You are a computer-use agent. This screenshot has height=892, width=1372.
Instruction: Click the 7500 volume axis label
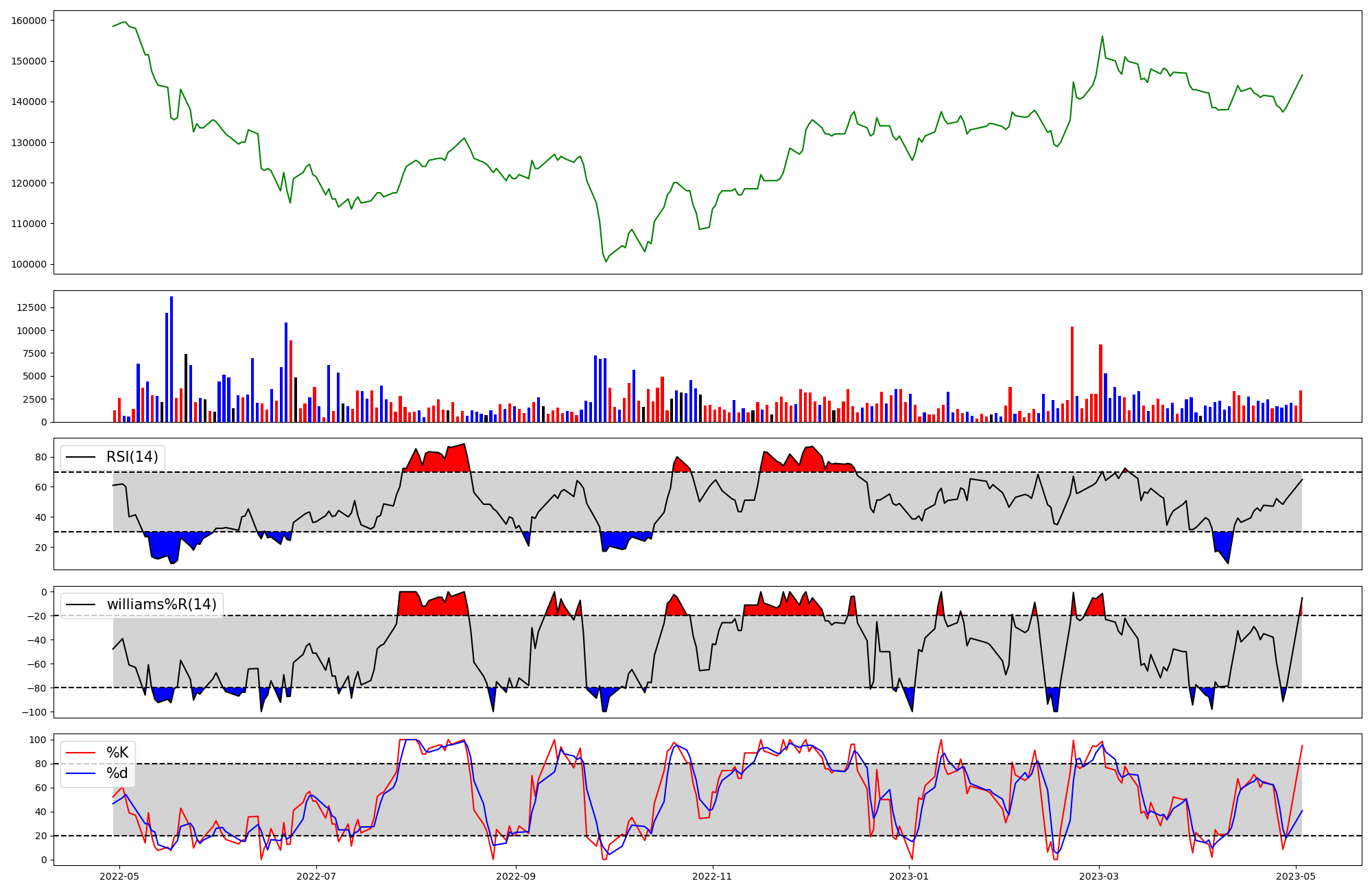coord(34,353)
